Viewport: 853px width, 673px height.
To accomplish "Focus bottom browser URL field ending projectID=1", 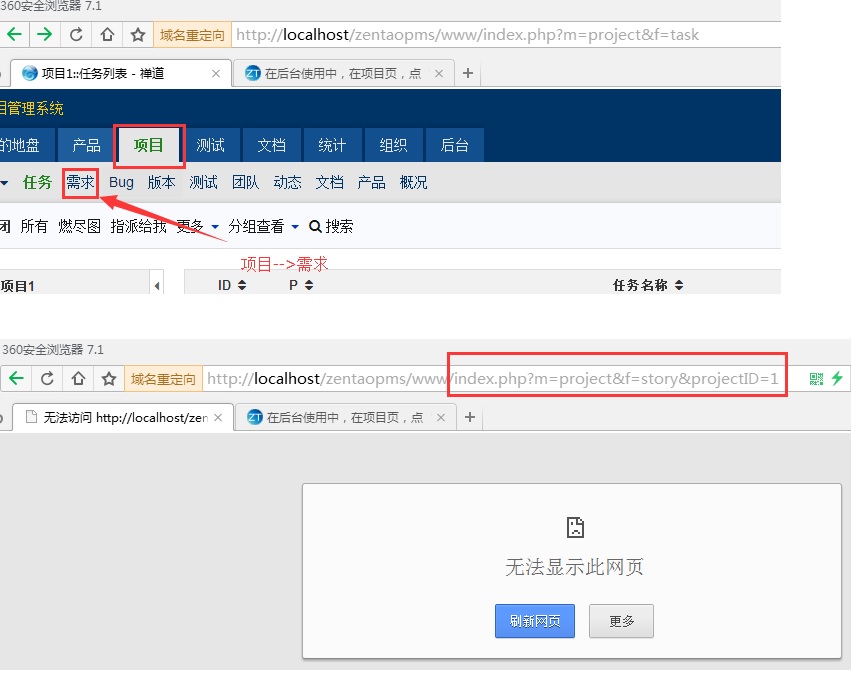I will pyautogui.click(x=495, y=379).
